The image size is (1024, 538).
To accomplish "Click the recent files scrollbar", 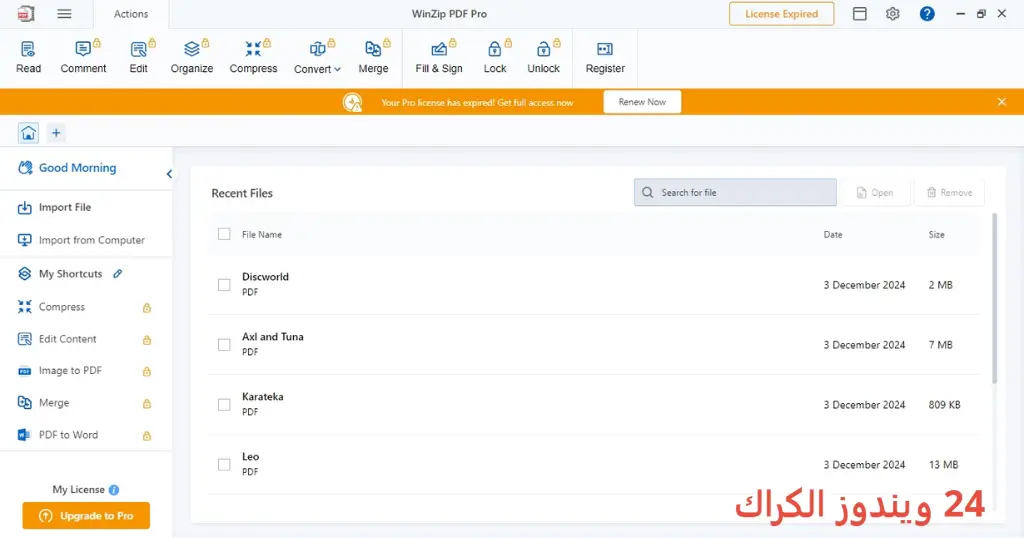I will [995, 298].
